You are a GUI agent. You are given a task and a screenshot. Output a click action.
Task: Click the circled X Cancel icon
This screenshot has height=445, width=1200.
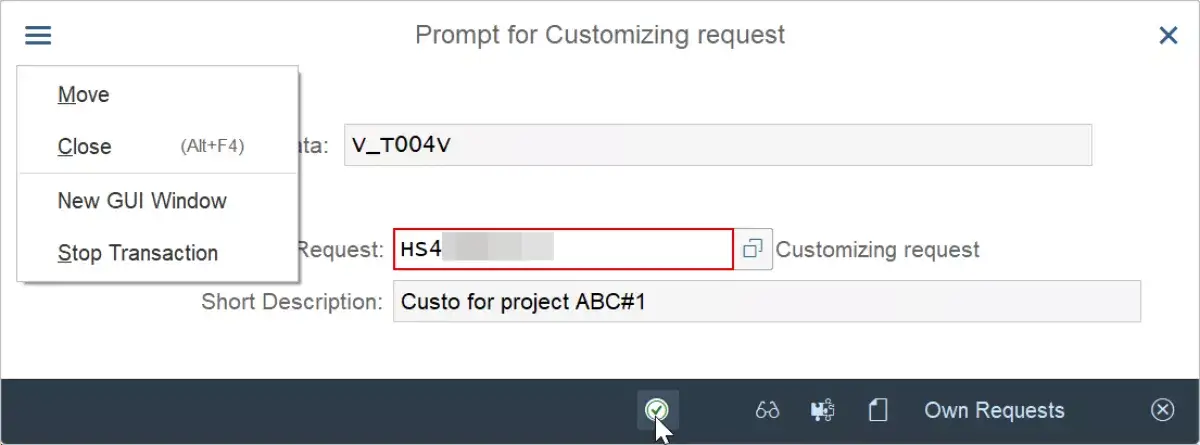tap(1161, 410)
